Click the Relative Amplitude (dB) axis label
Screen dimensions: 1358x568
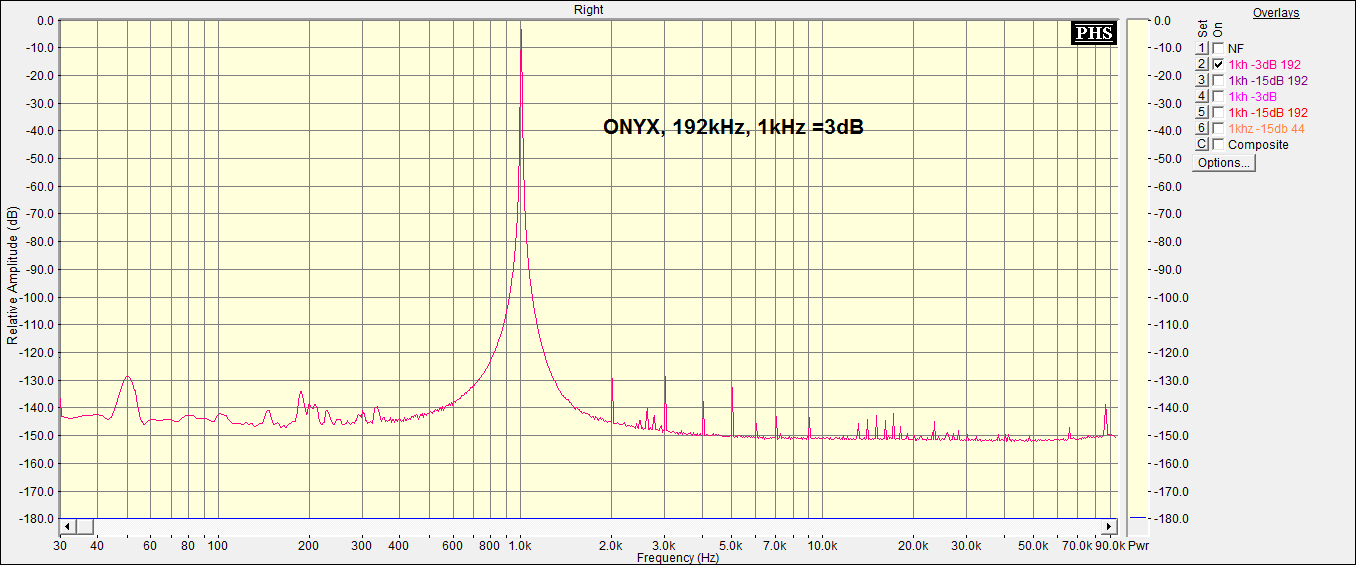pyautogui.click(x=12, y=276)
